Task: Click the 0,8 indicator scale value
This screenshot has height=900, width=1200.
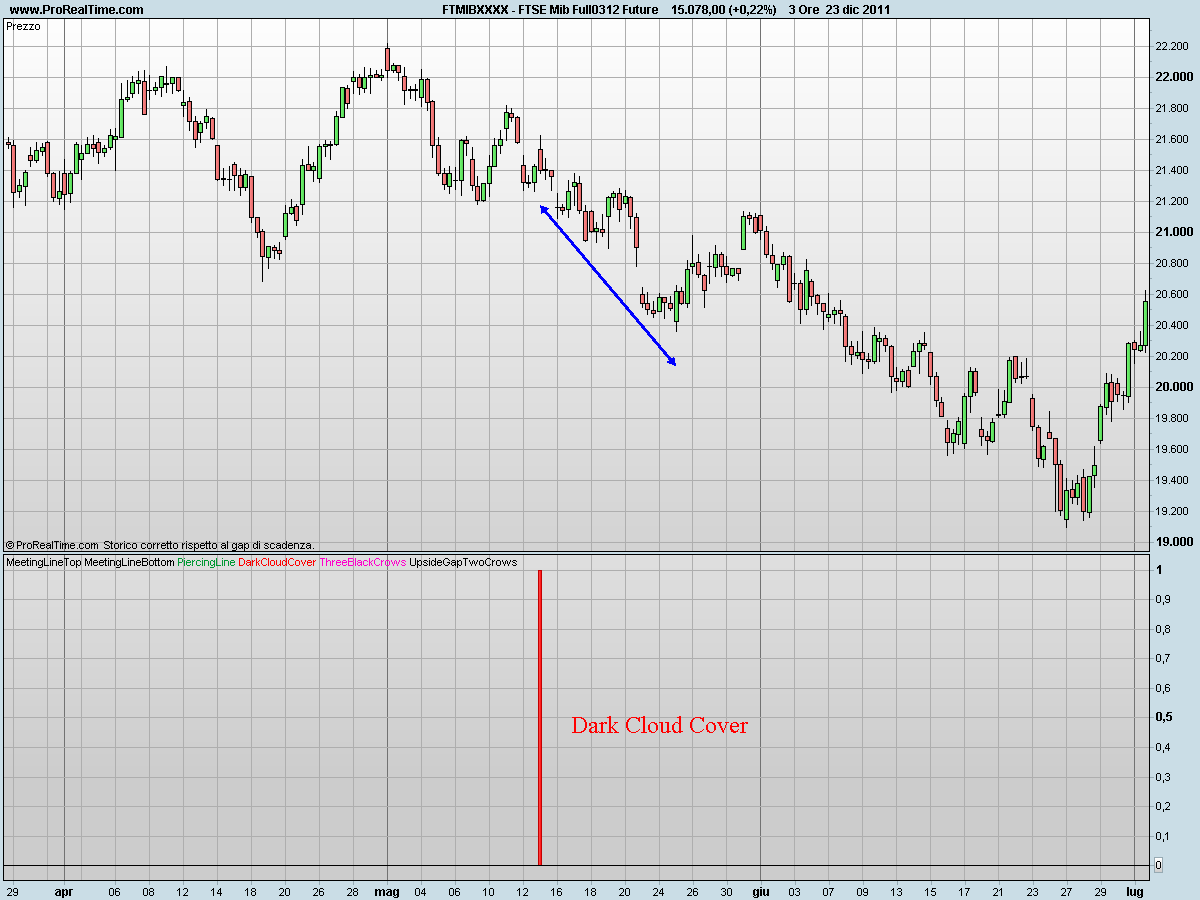Action: coord(1162,629)
